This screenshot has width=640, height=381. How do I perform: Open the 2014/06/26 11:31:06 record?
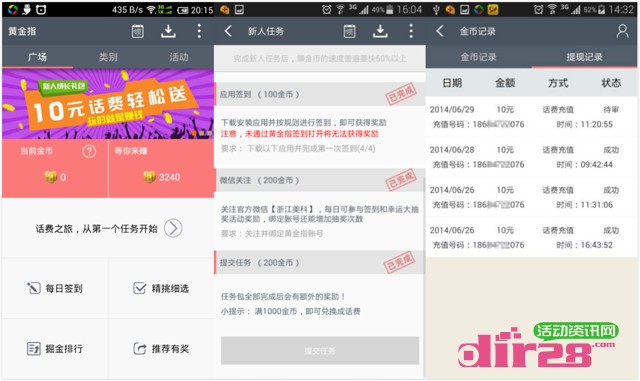click(531, 197)
